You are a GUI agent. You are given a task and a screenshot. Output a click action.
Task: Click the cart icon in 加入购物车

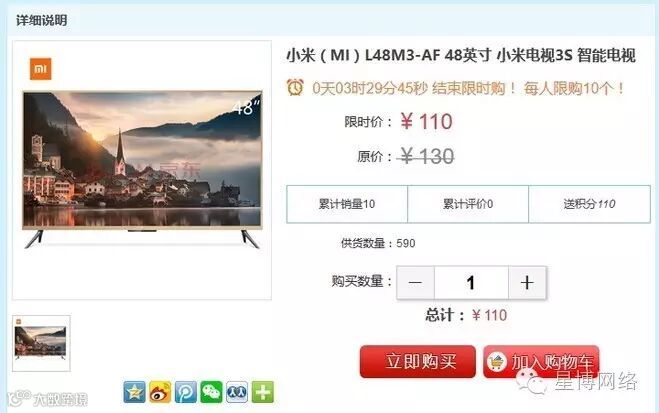pos(497,361)
